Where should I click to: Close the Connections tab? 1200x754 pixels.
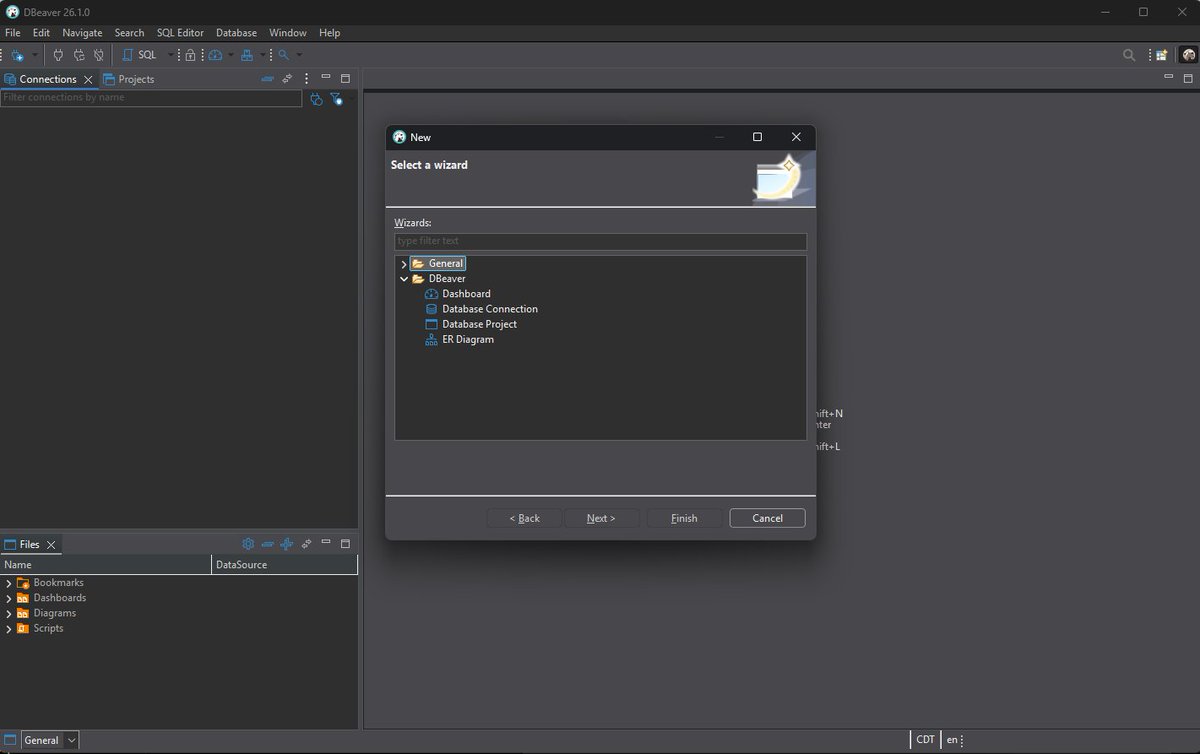(x=88, y=79)
